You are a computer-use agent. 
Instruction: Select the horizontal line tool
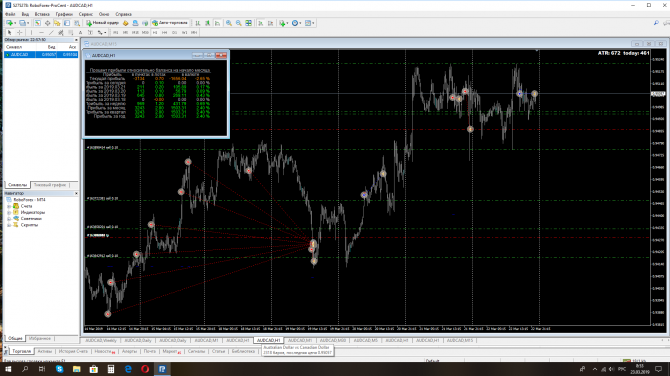coord(41,32)
